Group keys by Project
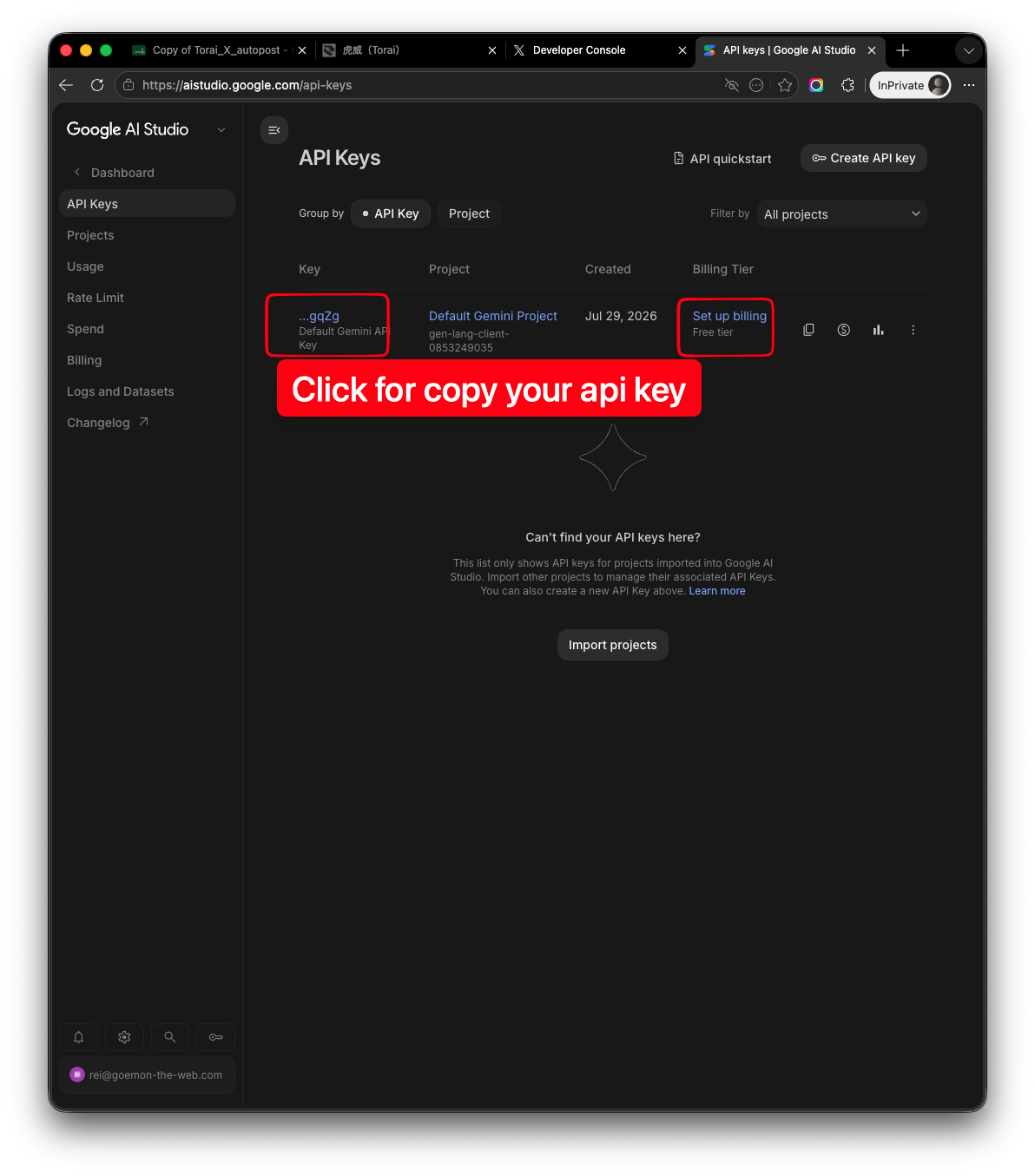This screenshot has width=1035, height=1176. coord(469,214)
